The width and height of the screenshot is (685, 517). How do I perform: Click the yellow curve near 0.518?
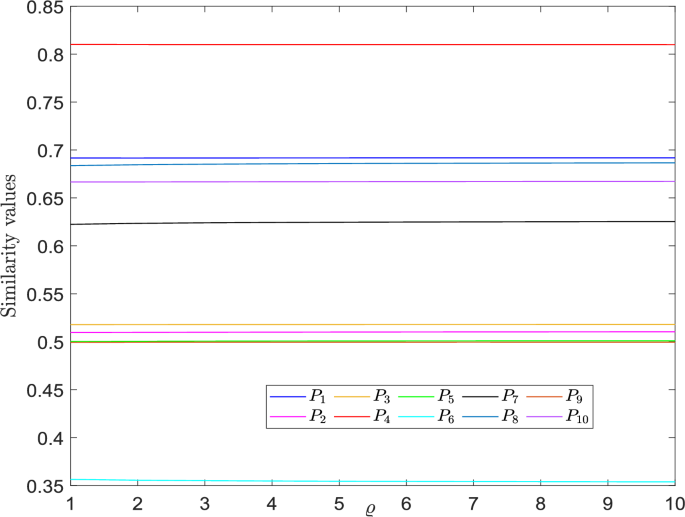pyautogui.click(x=373, y=325)
